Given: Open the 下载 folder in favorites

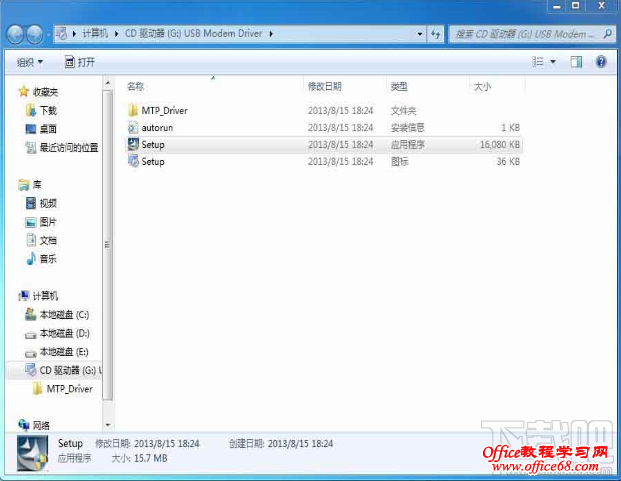Looking at the screenshot, I should [x=42, y=110].
